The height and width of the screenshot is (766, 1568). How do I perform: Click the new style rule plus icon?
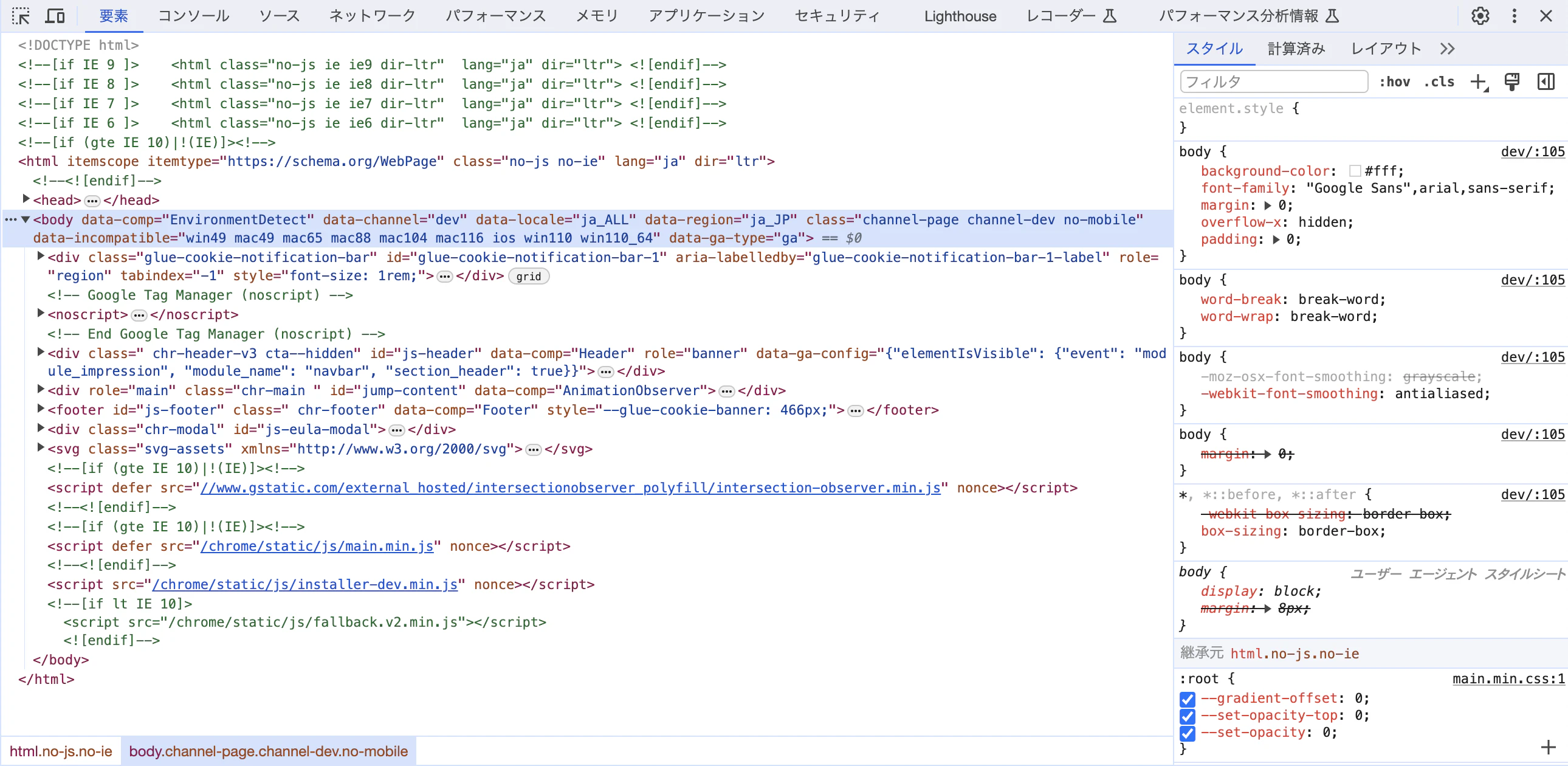tap(1479, 81)
